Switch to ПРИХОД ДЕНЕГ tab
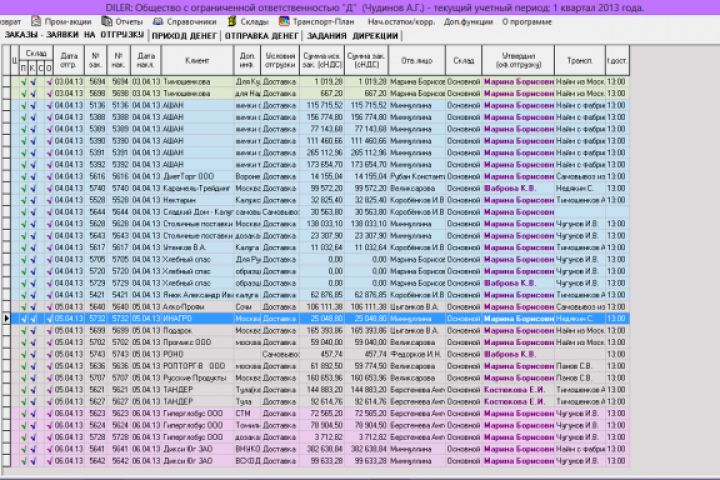Screen dimensions: 720x480 184,36
